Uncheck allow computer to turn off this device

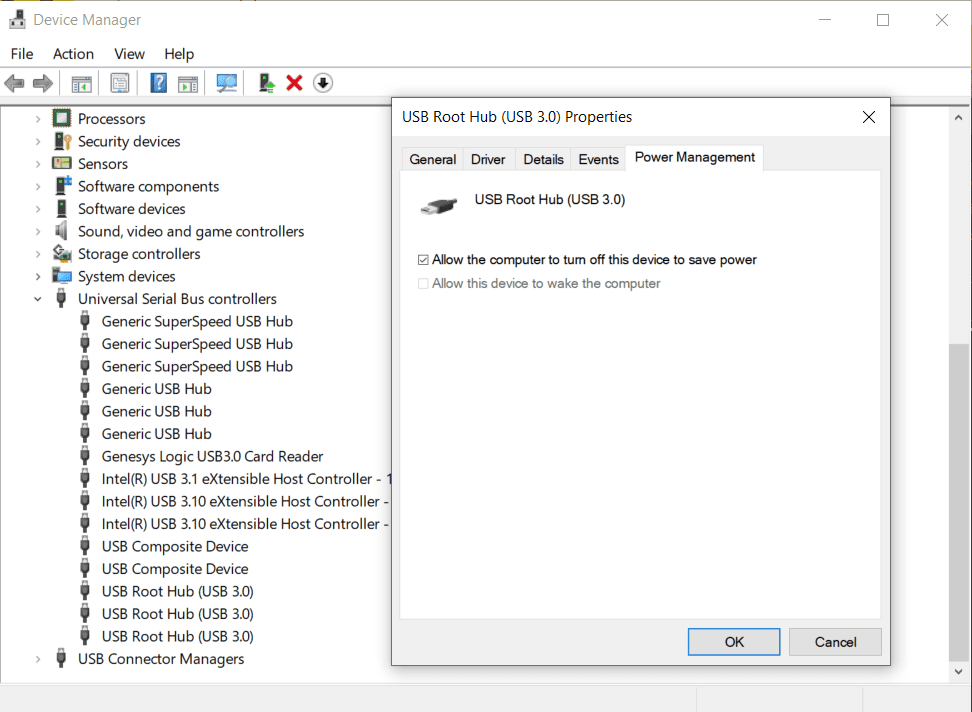(422, 259)
